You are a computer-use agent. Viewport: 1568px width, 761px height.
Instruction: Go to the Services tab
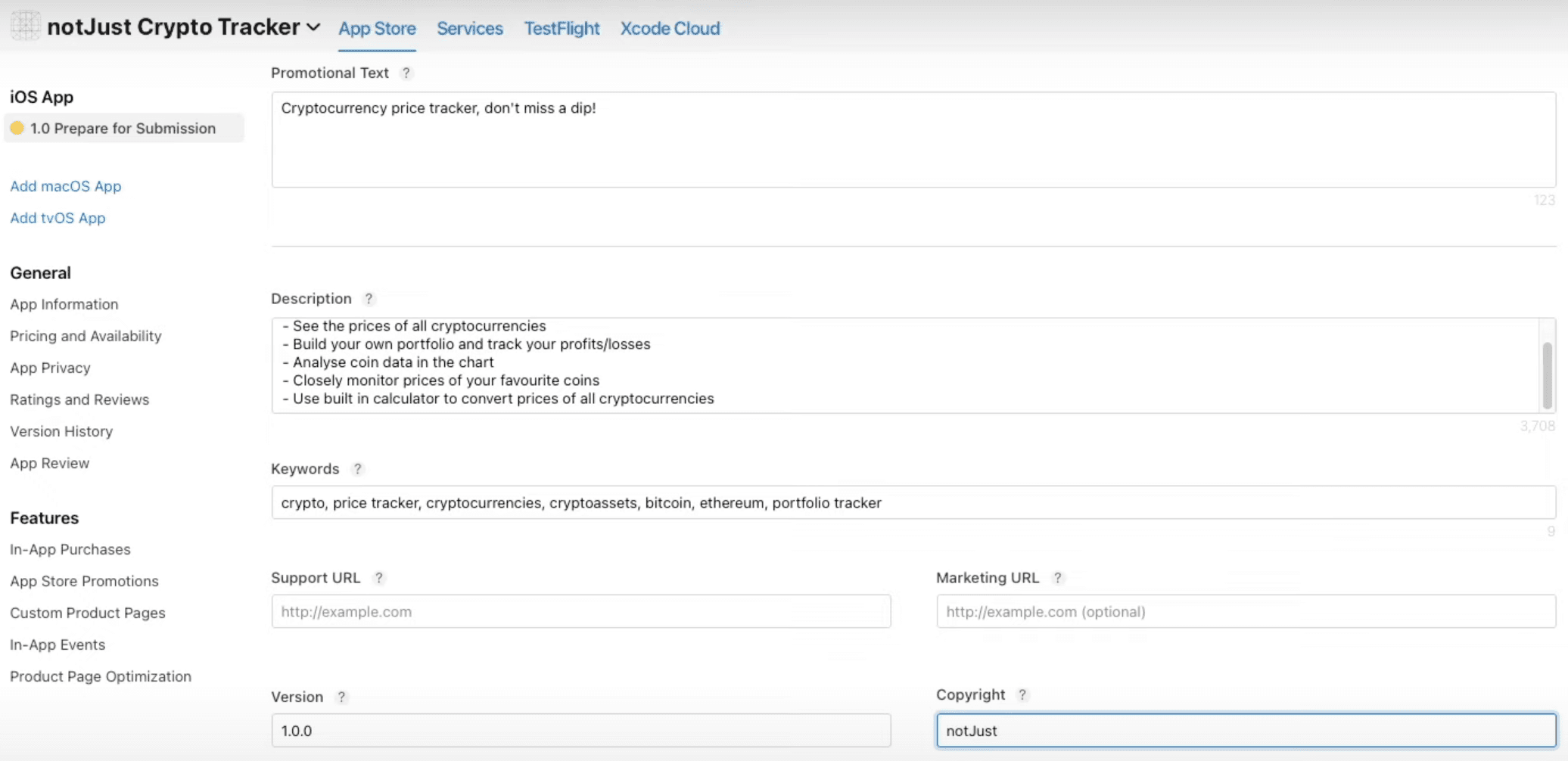(x=469, y=29)
